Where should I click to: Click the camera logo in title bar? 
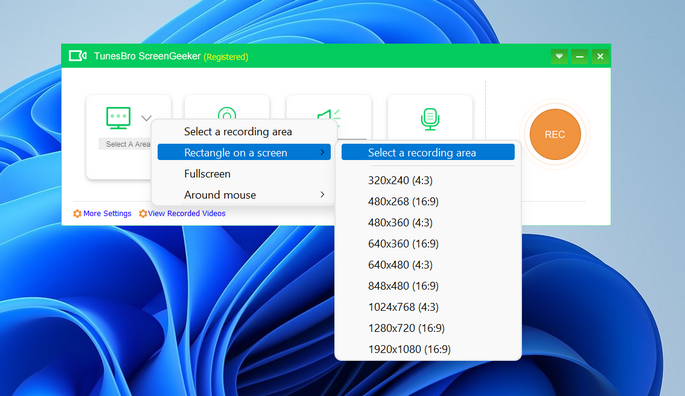[78, 56]
